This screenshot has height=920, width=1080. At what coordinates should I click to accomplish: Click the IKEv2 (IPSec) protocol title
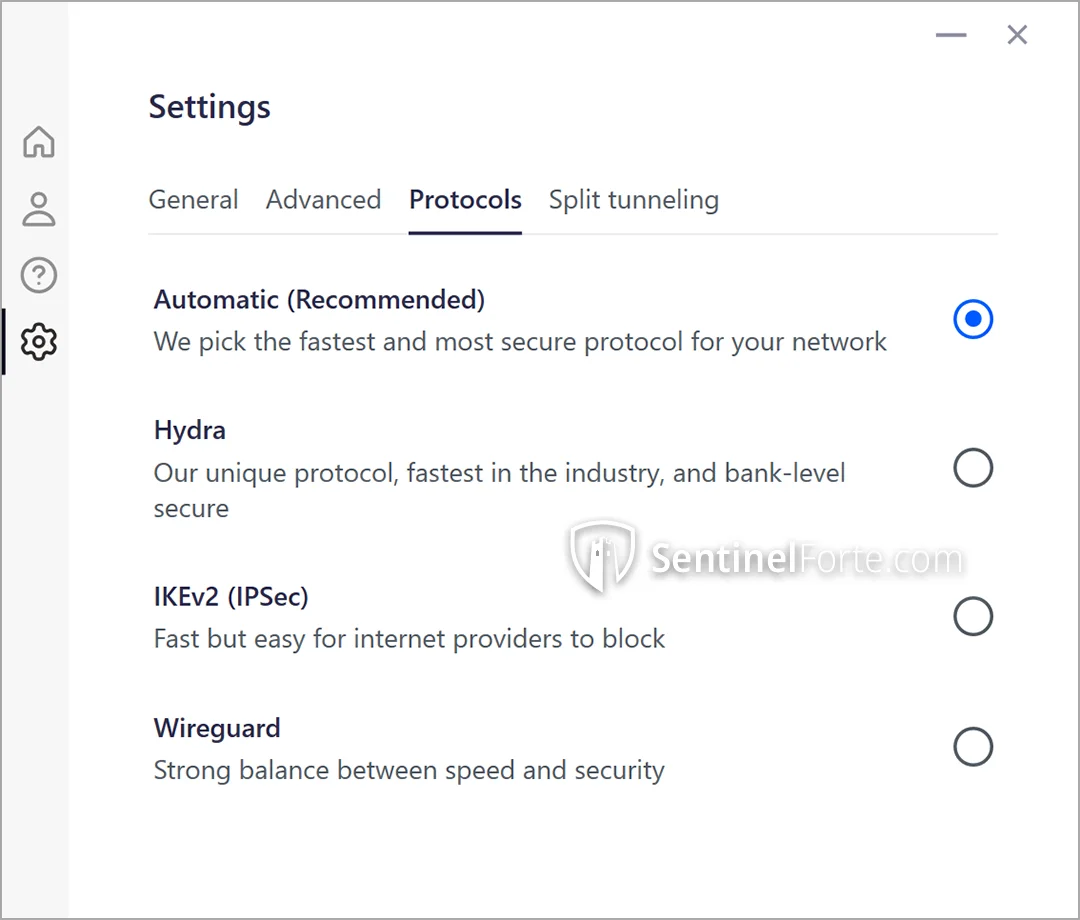click(231, 597)
